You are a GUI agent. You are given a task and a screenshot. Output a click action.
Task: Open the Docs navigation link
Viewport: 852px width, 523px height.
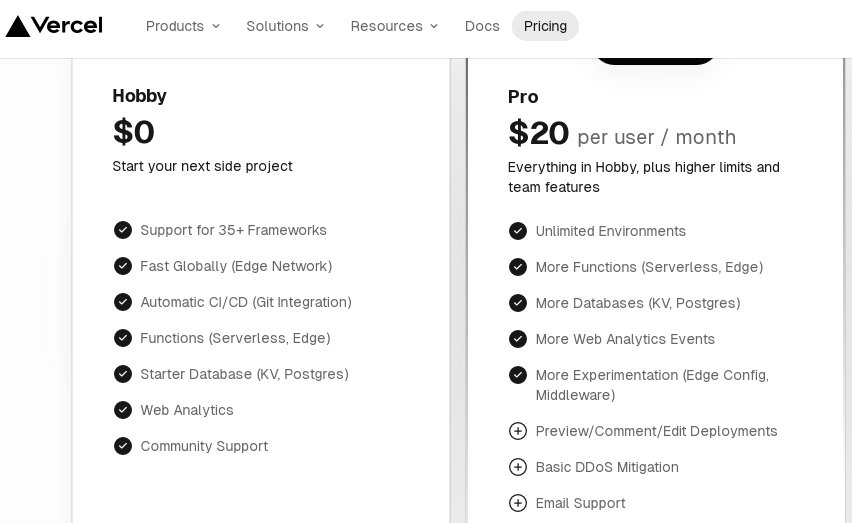[482, 26]
